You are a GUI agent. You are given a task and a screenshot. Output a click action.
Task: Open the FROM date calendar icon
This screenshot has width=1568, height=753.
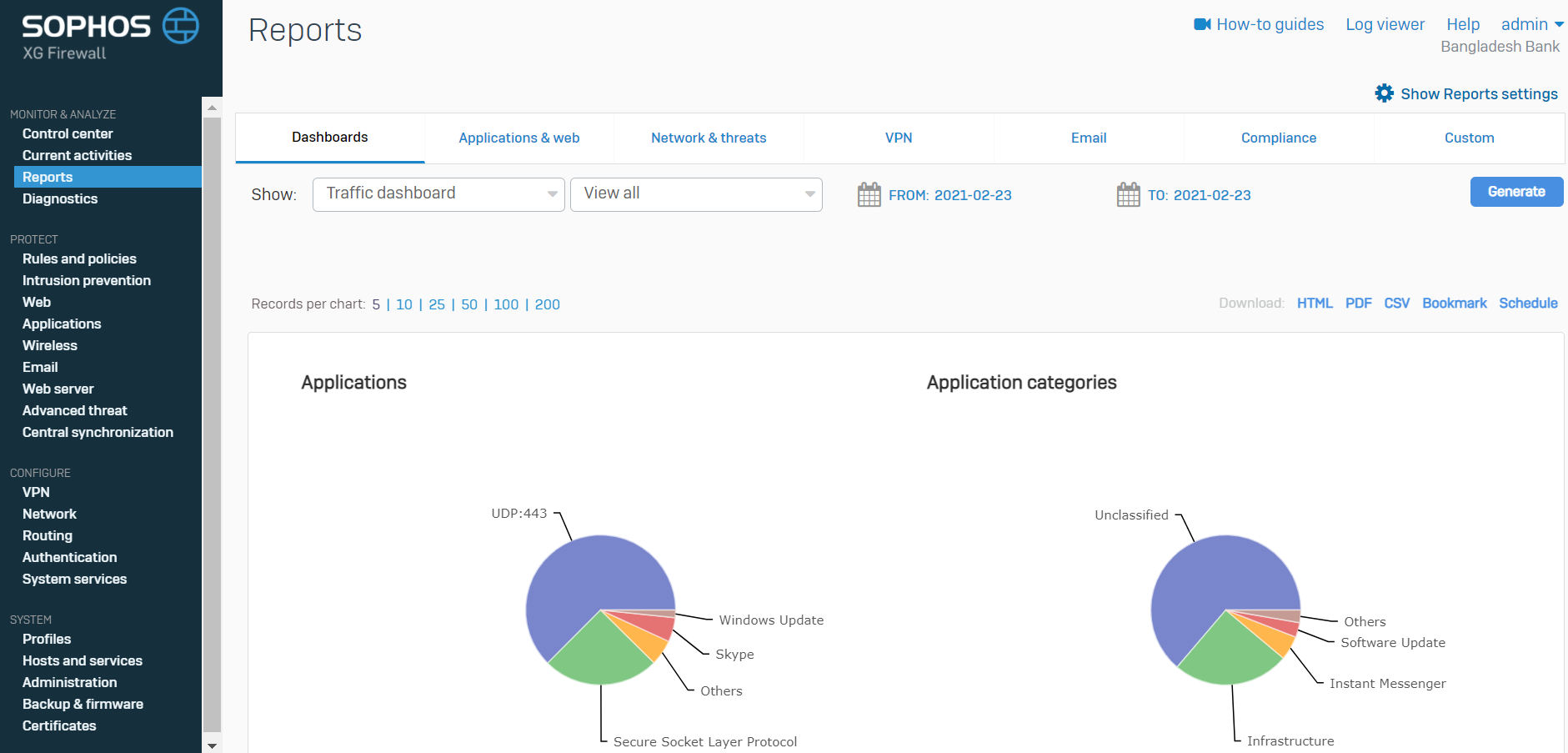(x=869, y=194)
